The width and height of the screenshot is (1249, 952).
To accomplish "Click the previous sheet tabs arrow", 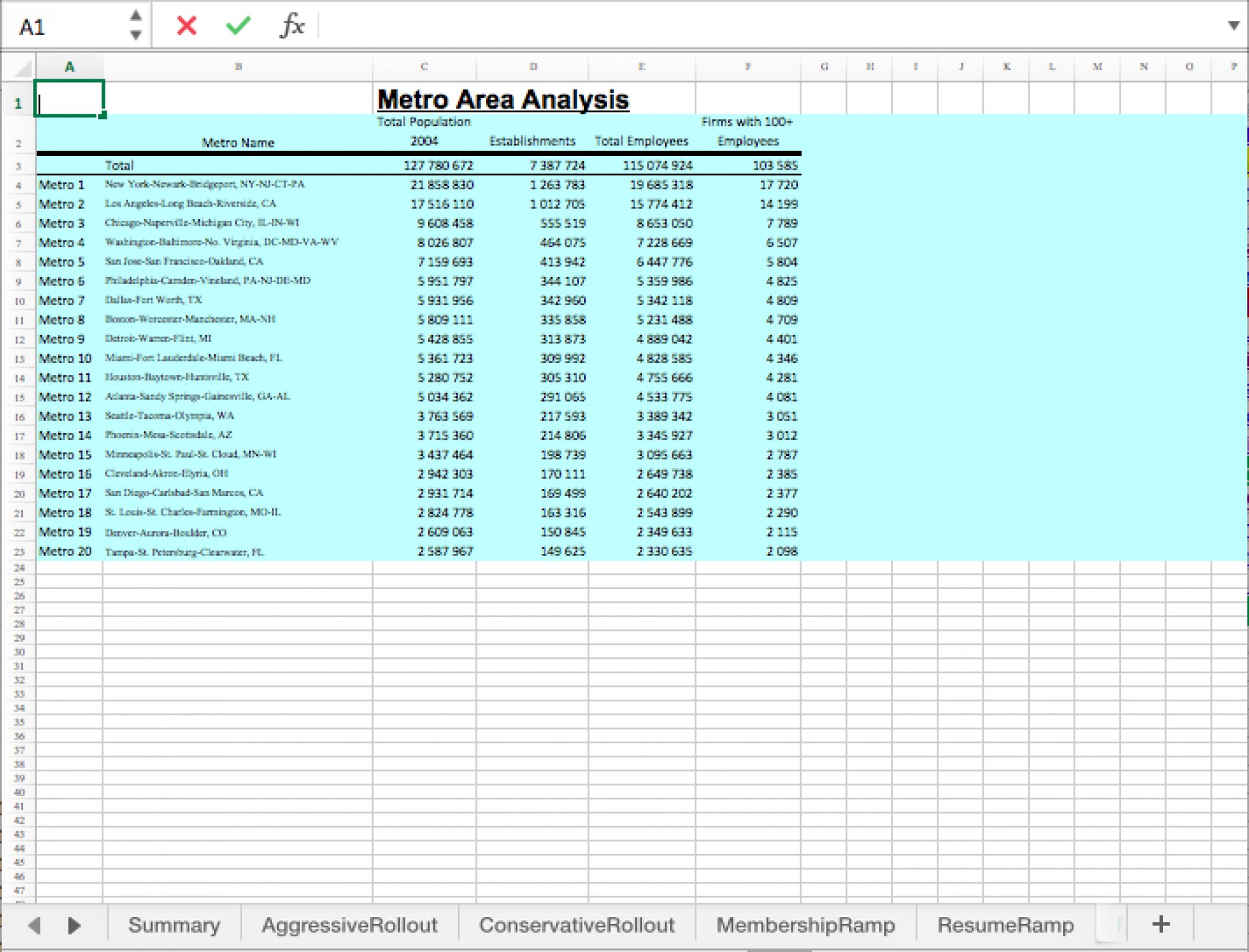I will 34,925.
